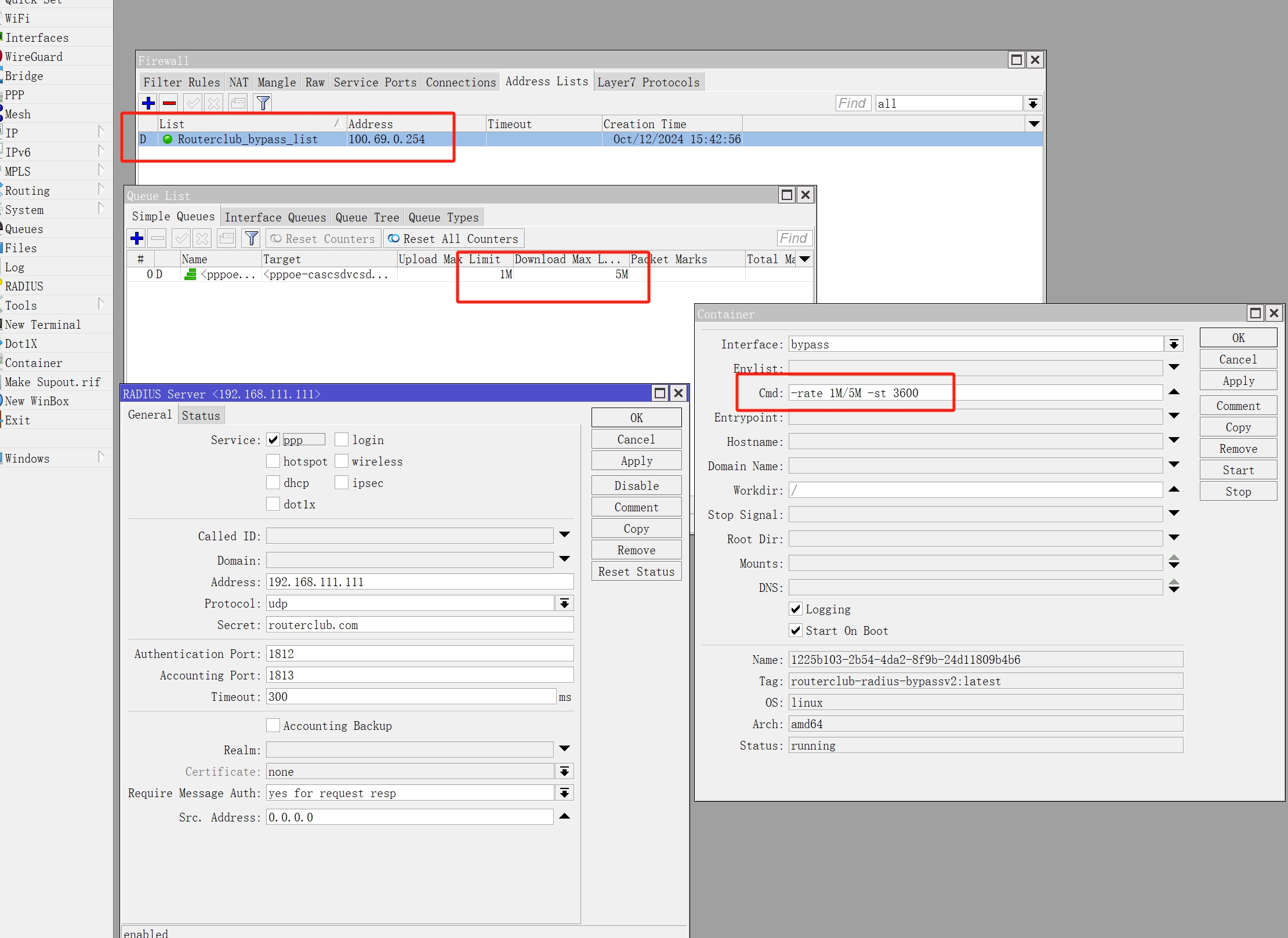Click the Container Start button
The image size is (1288, 938).
[x=1239, y=470]
